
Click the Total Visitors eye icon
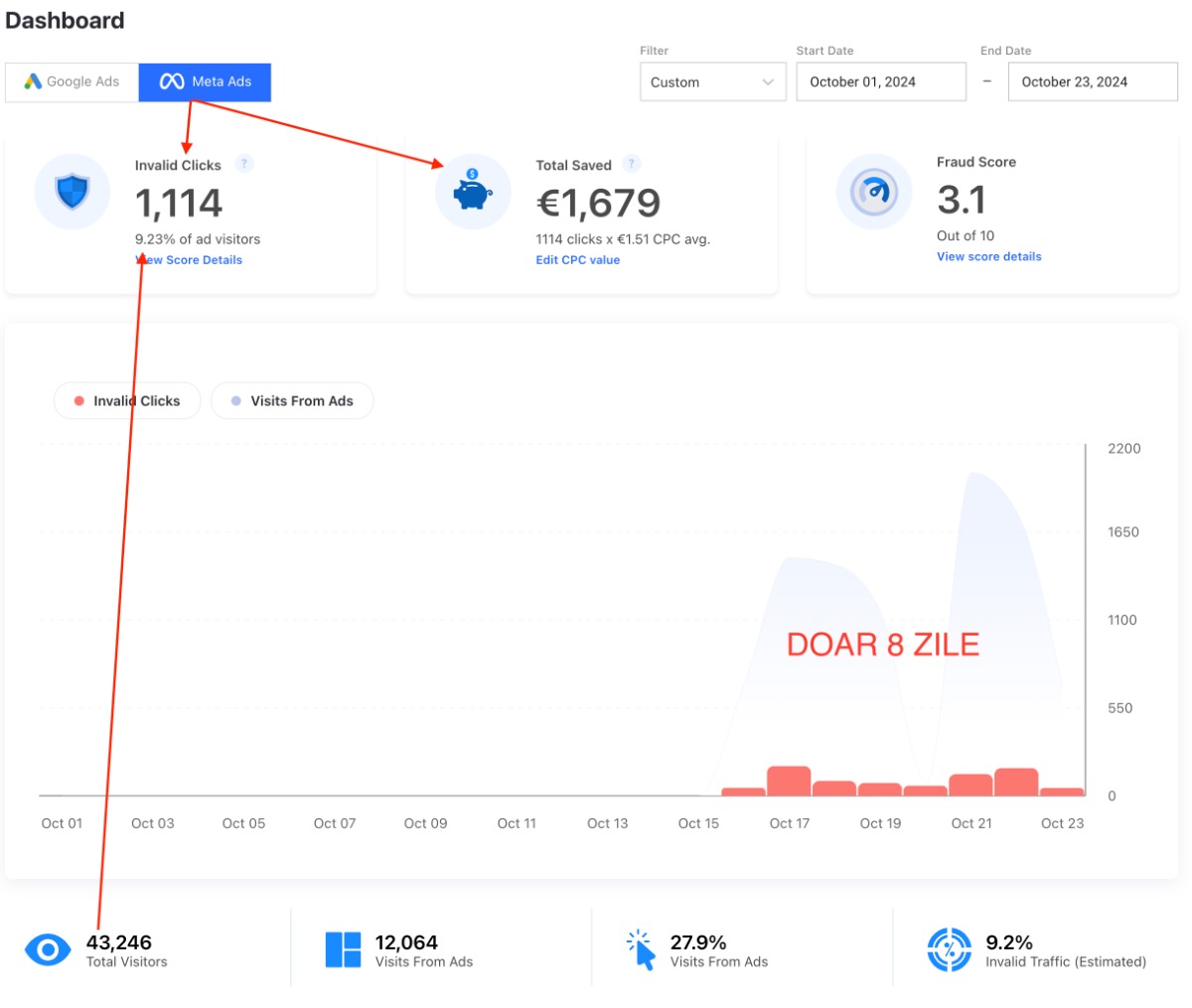pyautogui.click(x=48, y=950)
